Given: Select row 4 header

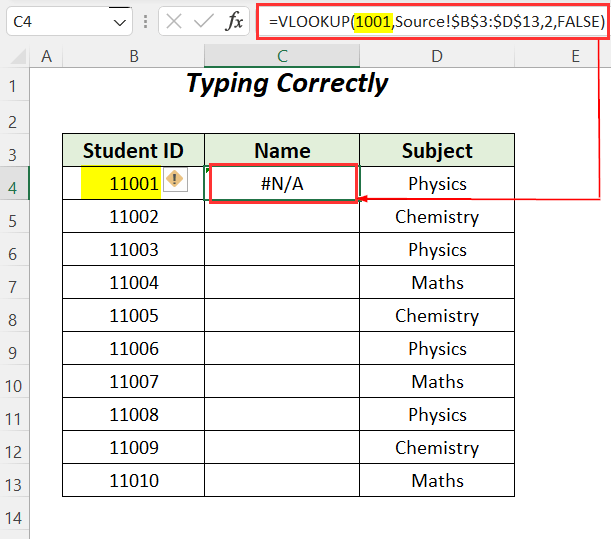Looking at the screenshot, I should [x=14, y=183].
